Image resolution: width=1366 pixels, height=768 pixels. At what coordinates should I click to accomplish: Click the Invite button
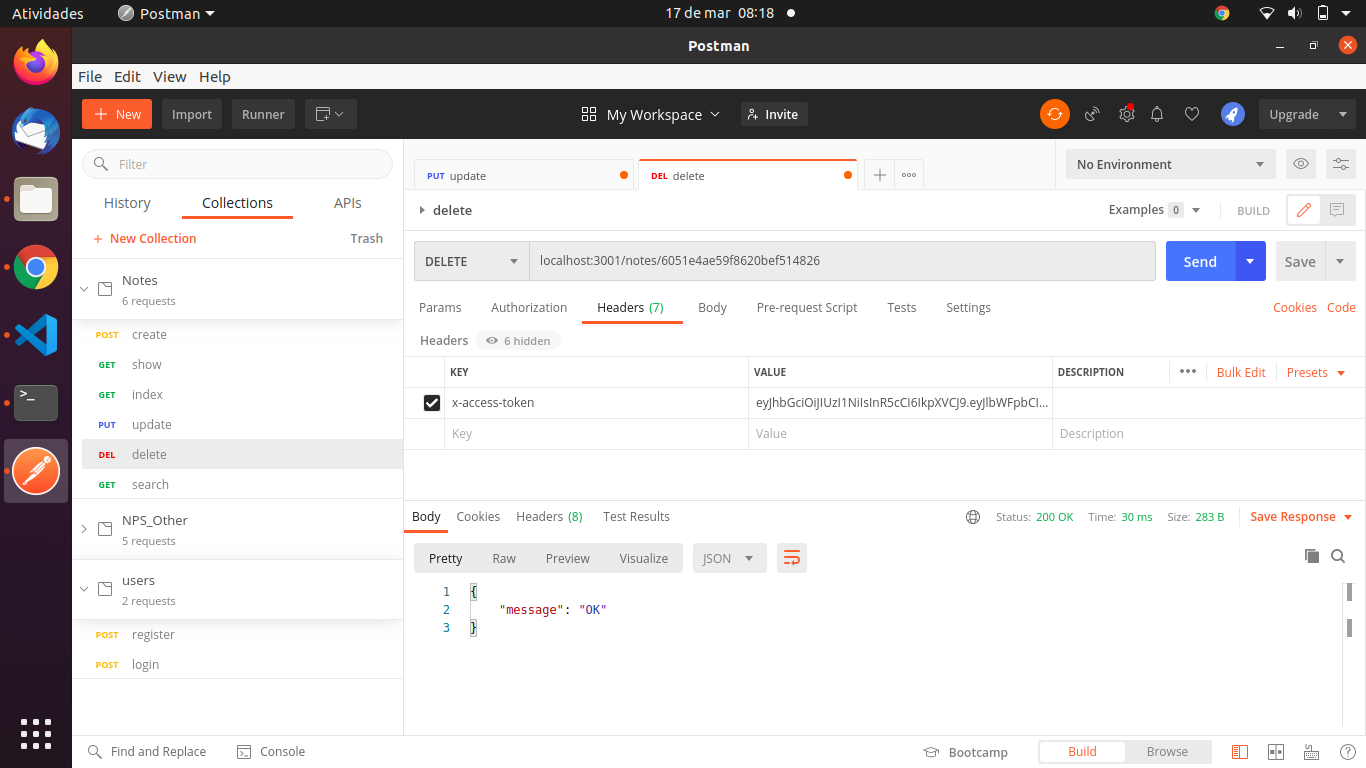pyautogui.click(x=774, y=114)
